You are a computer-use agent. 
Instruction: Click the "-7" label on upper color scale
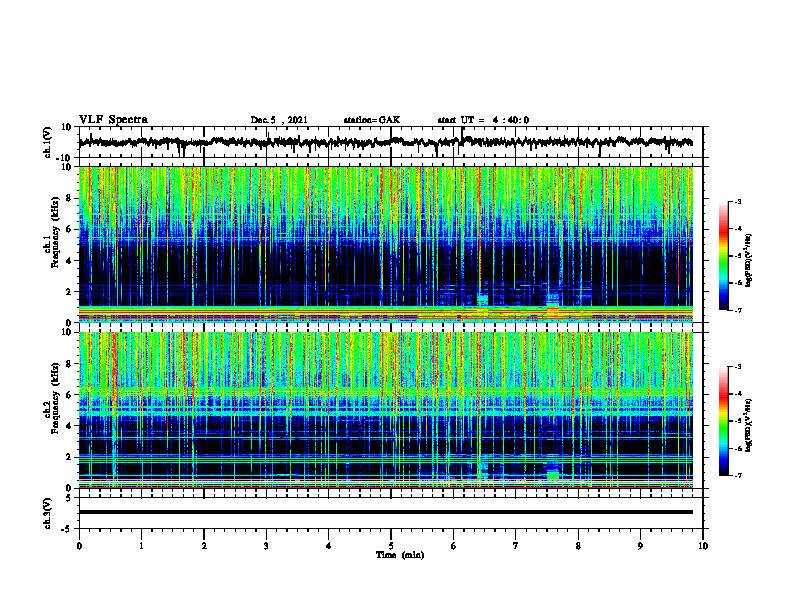(738, 310)
